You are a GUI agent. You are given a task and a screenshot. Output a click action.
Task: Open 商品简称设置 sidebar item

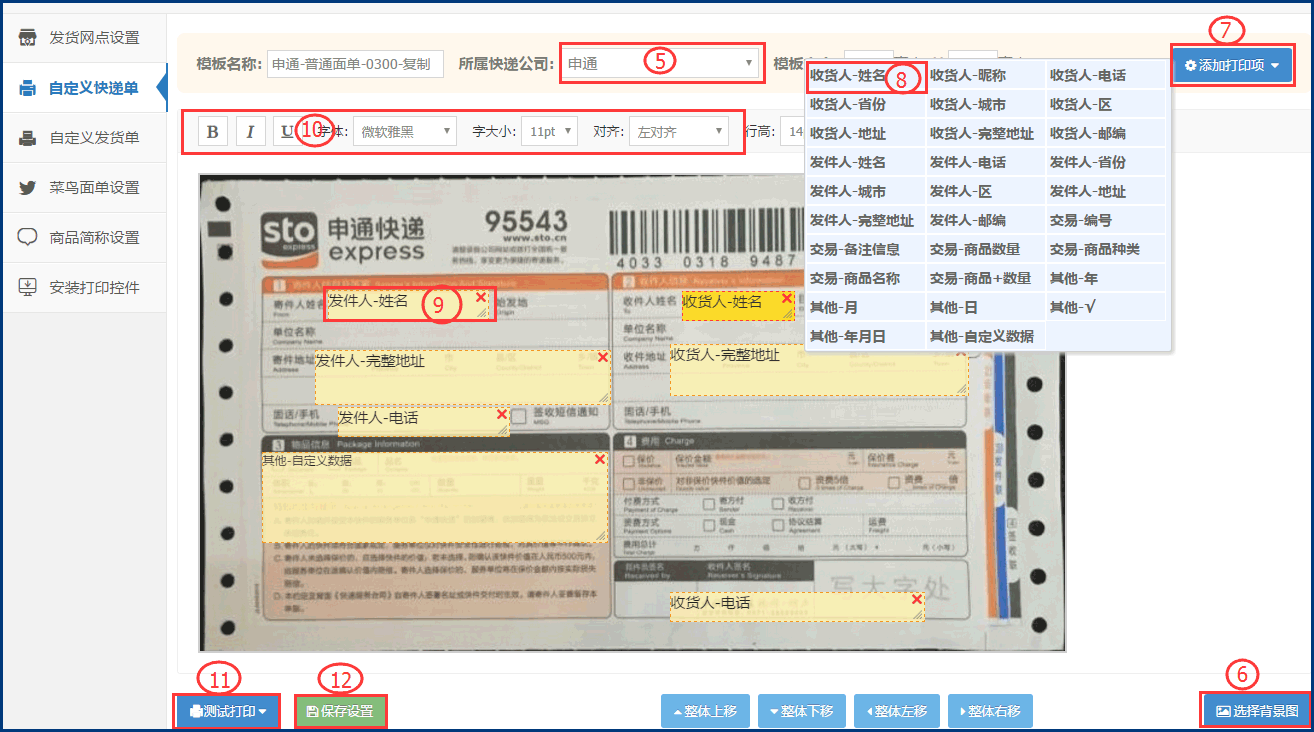click(84, 238)
